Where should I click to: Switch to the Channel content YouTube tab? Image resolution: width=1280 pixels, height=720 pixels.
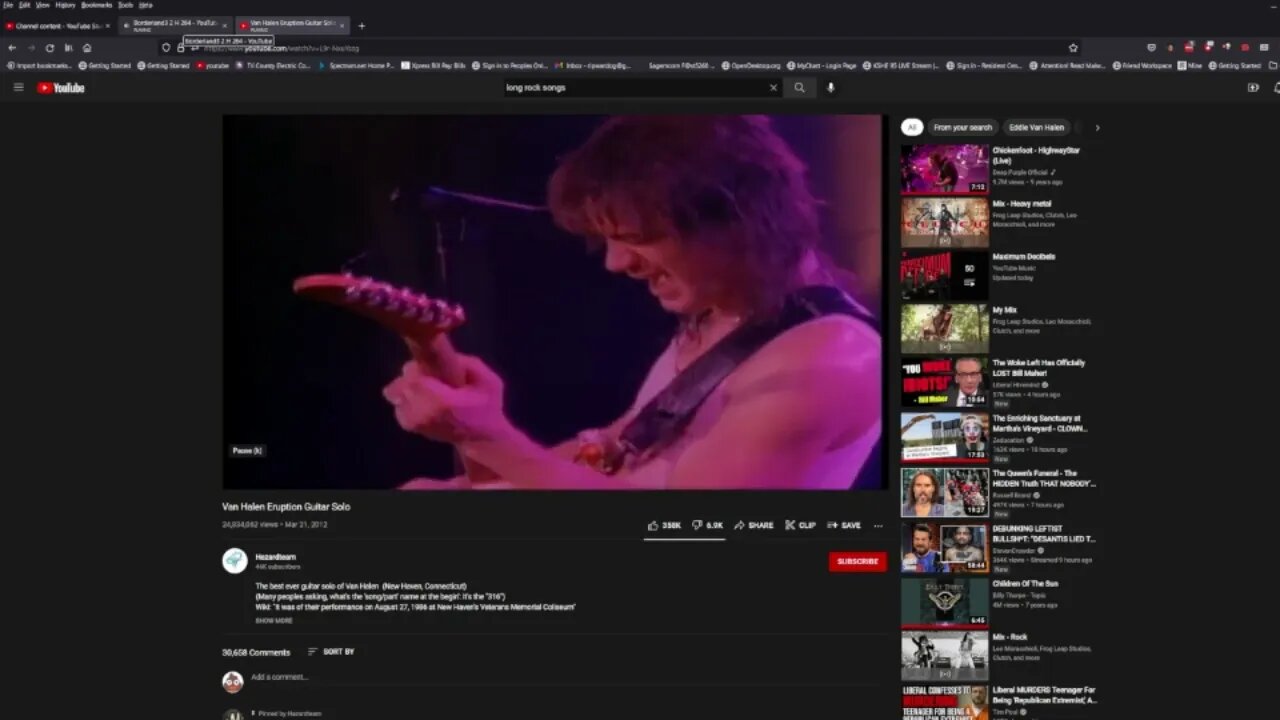[58, 26]
